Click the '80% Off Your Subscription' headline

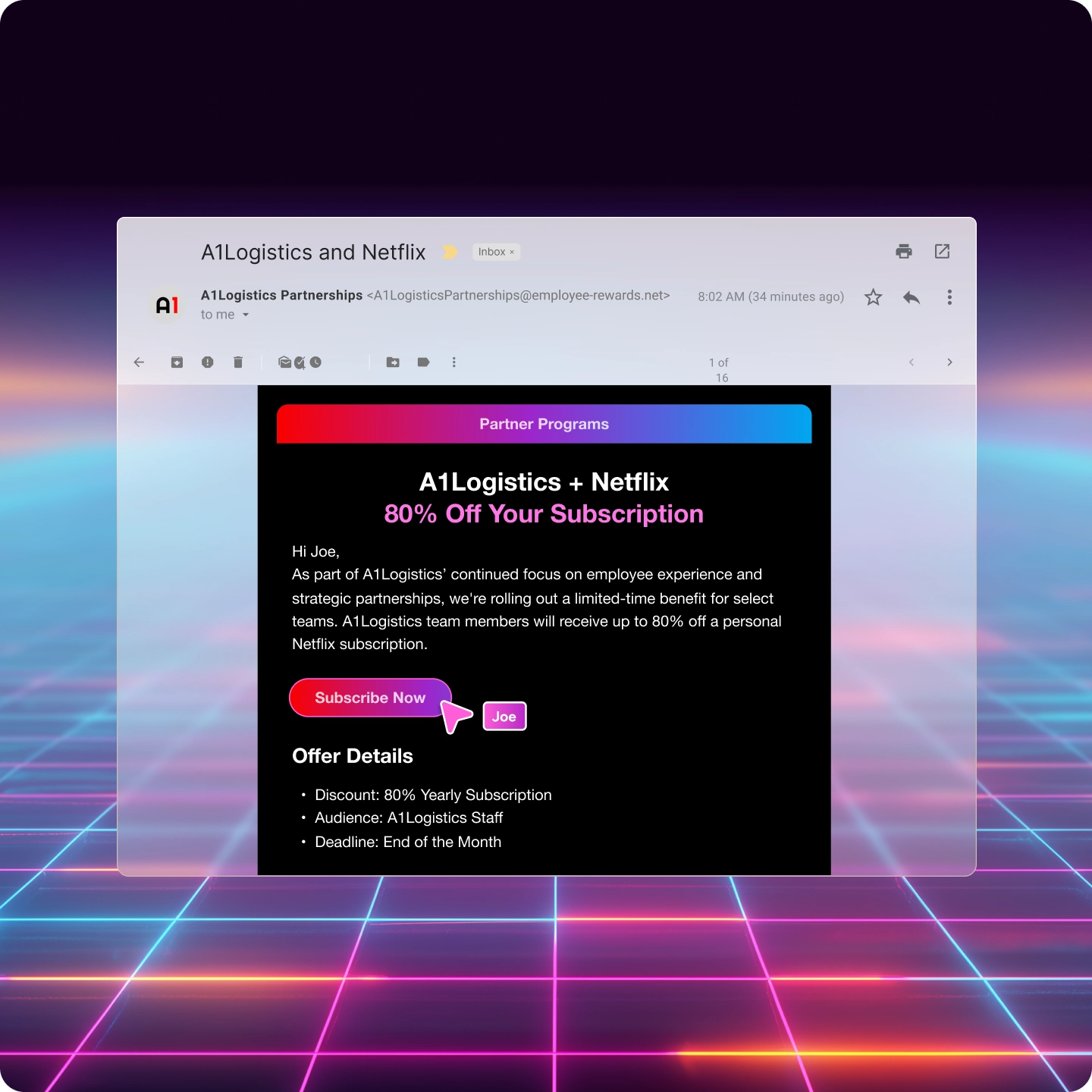[x=544, y=514]
